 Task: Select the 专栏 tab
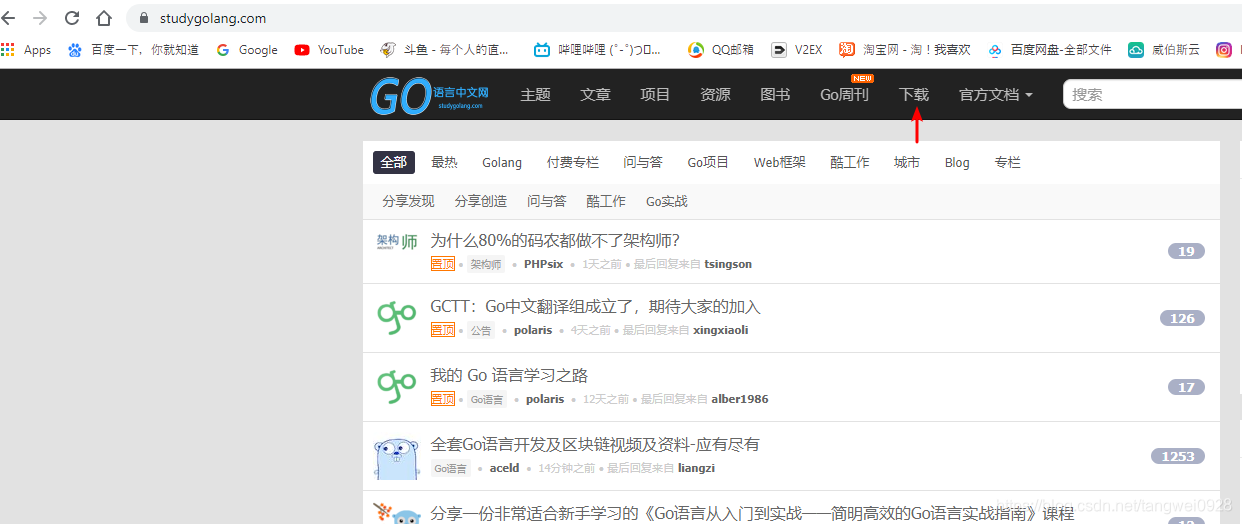pos(1008,162)
